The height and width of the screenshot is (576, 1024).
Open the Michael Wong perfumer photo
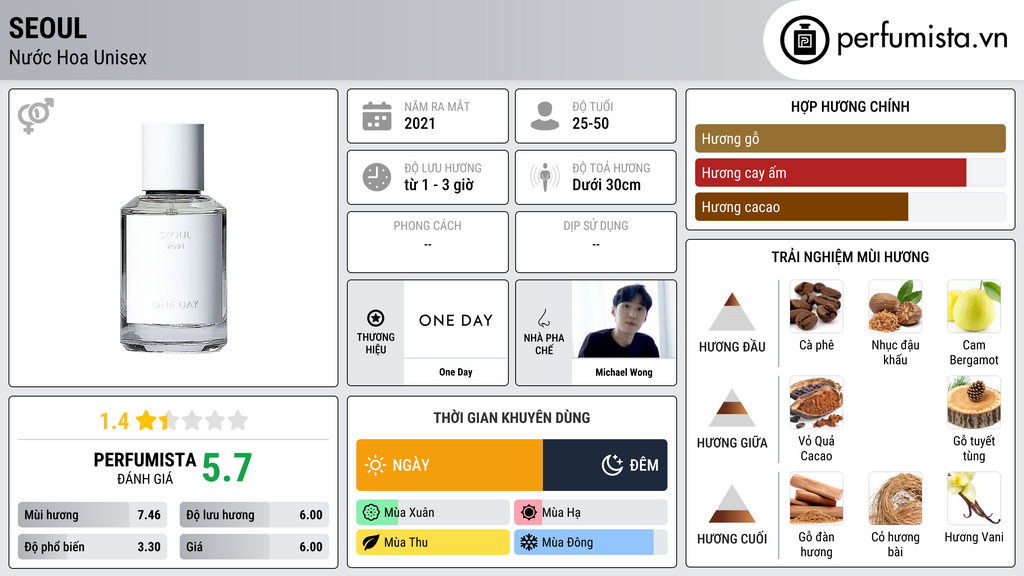click(x=624, y=320)
